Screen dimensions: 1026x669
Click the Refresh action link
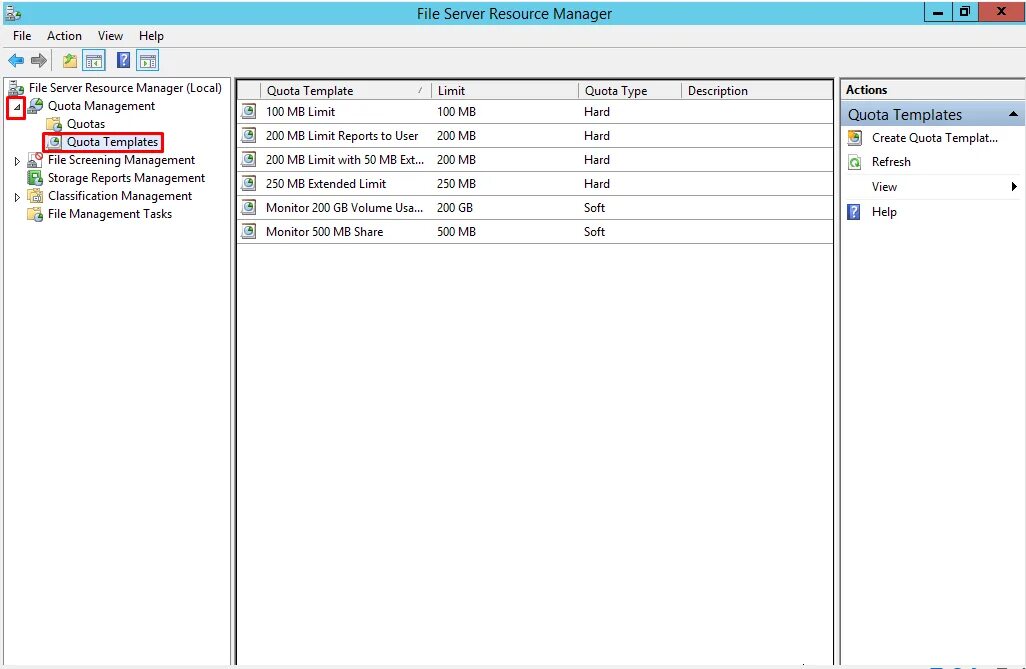891,162
